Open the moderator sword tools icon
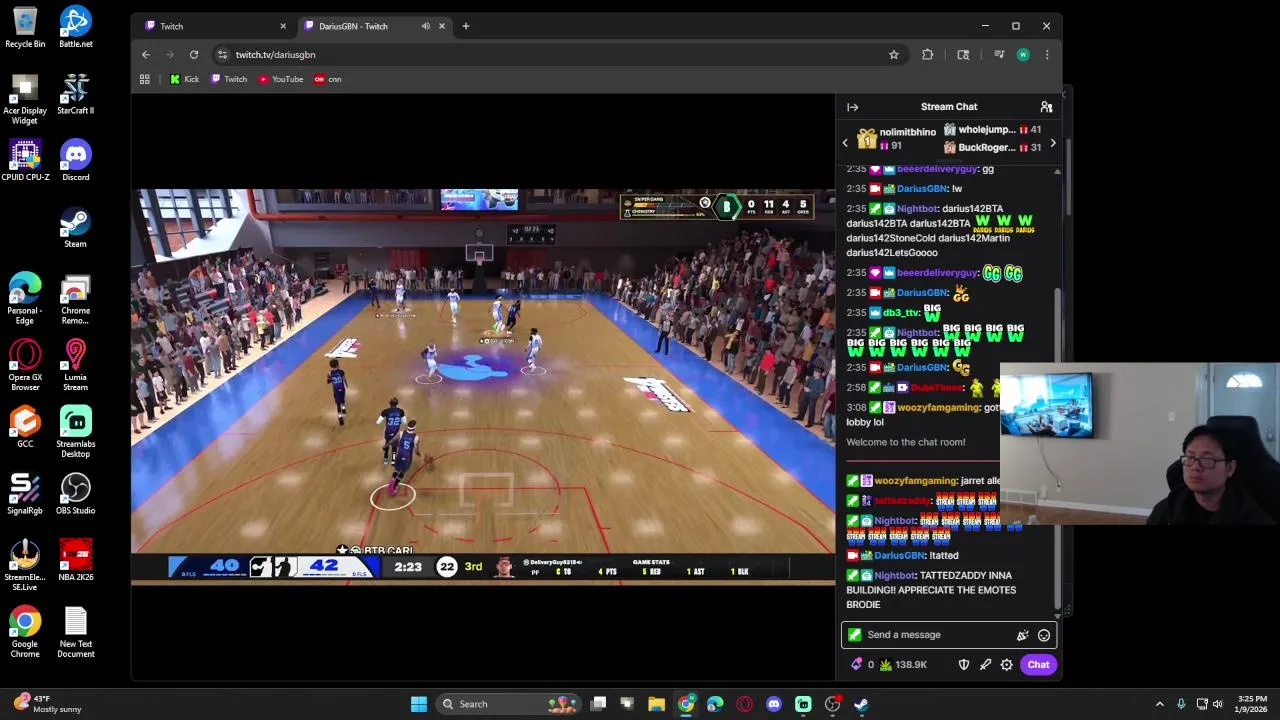 (985, 665)
